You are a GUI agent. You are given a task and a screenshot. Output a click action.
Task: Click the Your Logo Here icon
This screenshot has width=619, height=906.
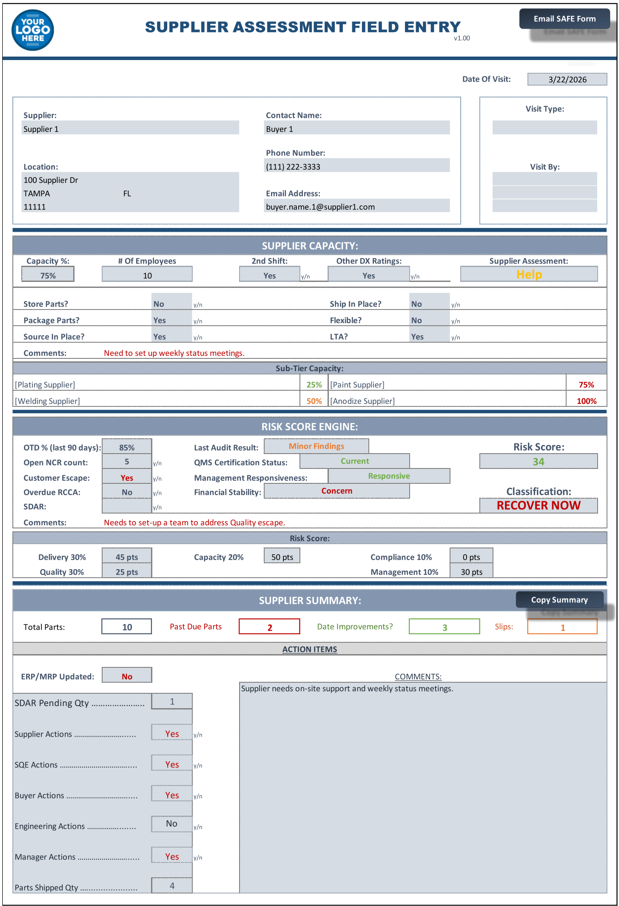pyautogui.click(x=33, y=30)
